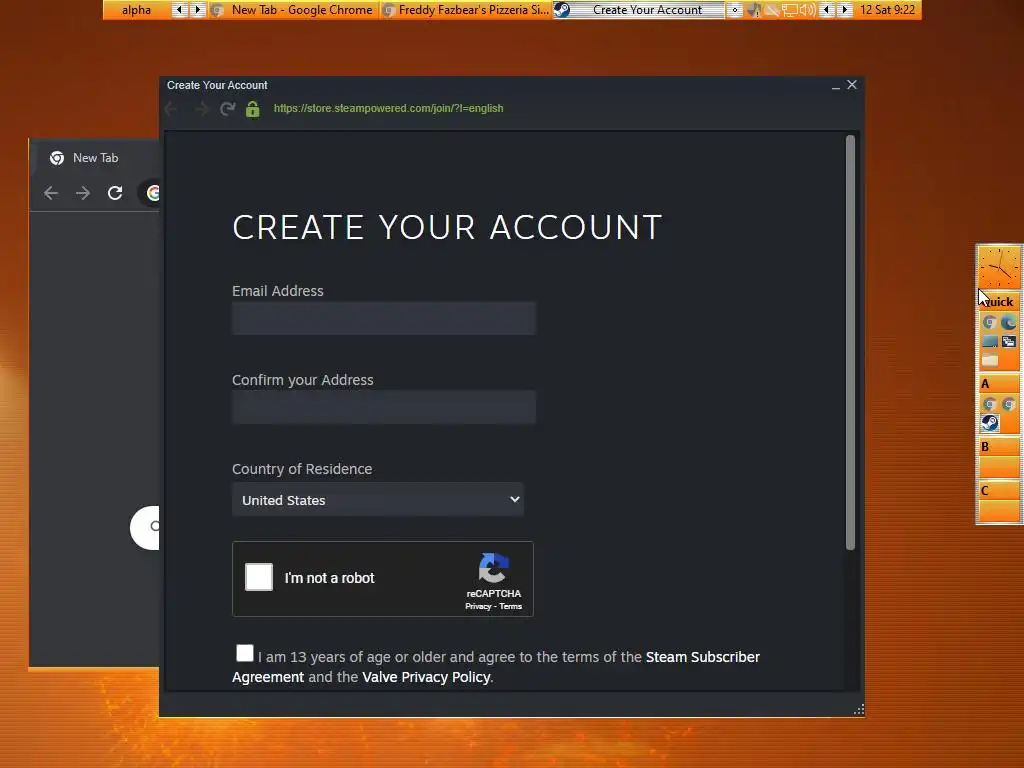The width and height of the screenshot is (1024, 768).
Task: Switch to Freddy Fazbear's Pizzeria taskbar item
Action: click(x=466, y=10)
